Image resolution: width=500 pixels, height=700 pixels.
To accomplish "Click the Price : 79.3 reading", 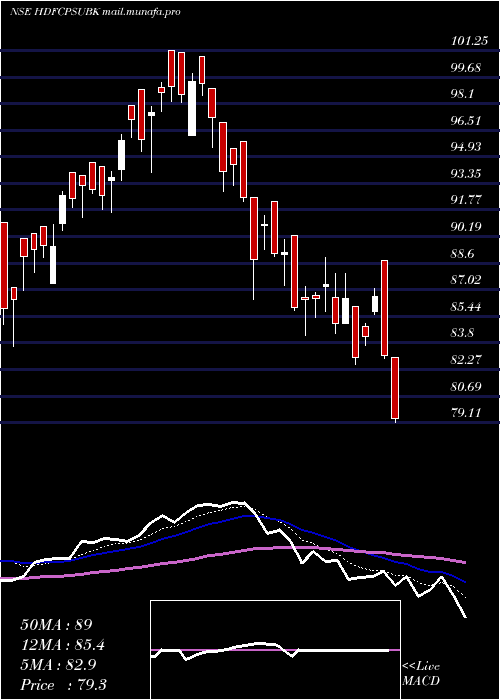I will point(63,685).
